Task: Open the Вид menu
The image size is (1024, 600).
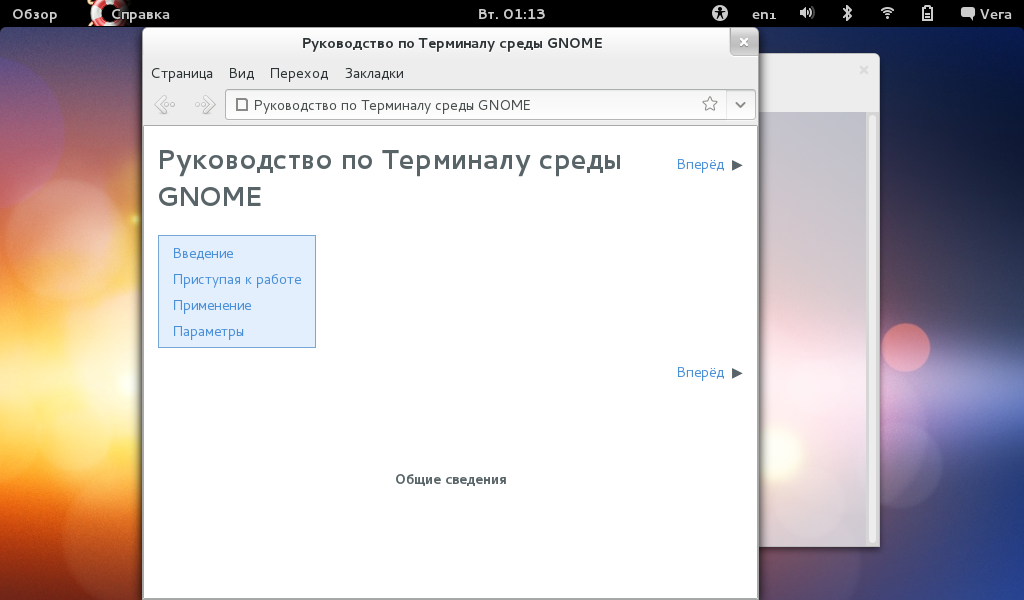Action: coord(241,73)
